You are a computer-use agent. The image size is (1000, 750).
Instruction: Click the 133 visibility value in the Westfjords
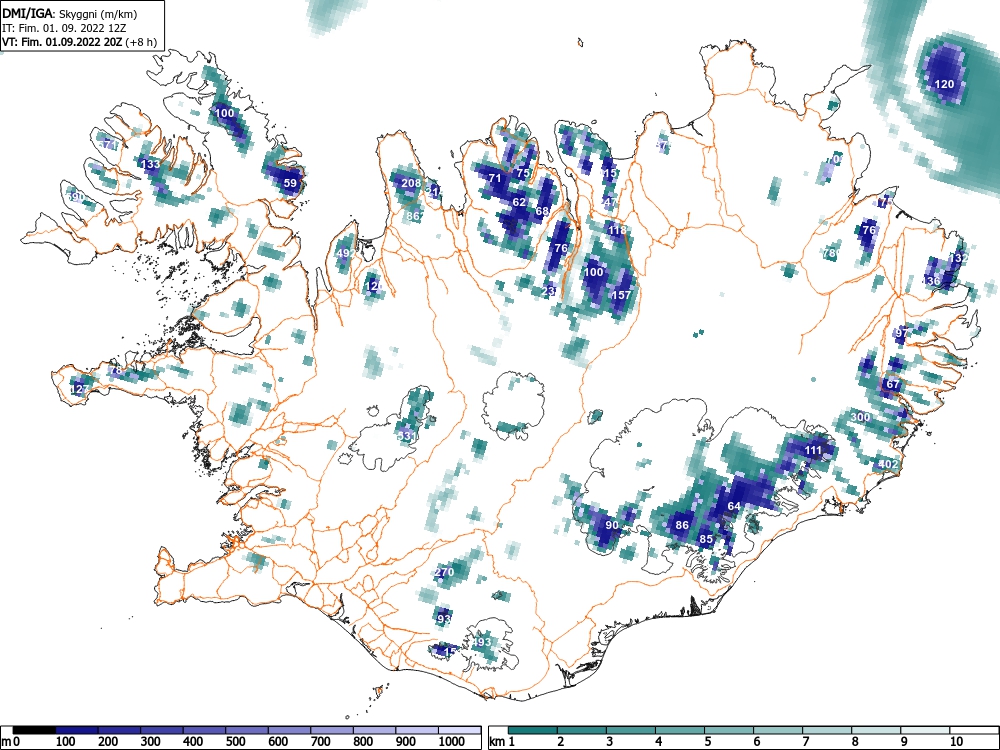coord(151,165)
